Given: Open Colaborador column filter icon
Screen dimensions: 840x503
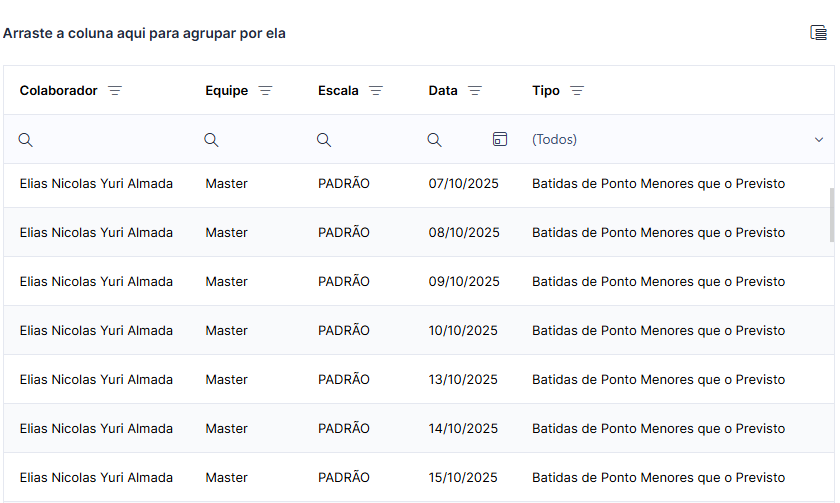Looking at the screenshot, I should coord(115,91).
